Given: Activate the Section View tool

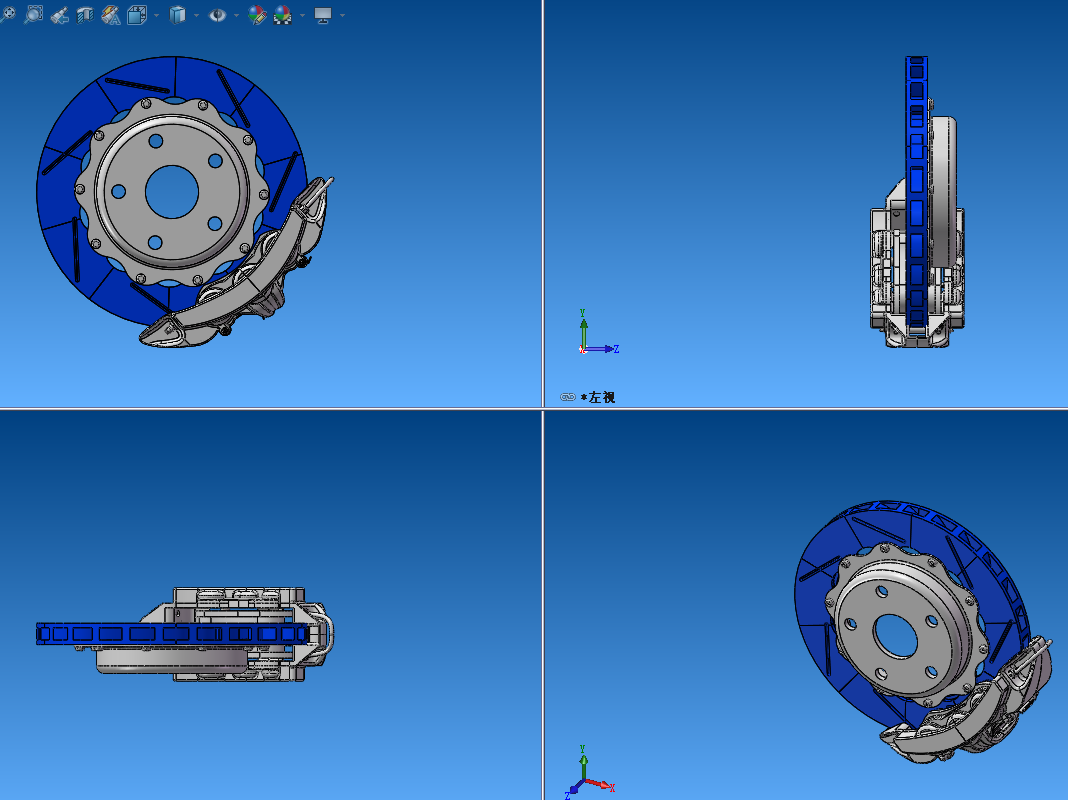Looking at the screenshot, I should (x=85, y=14).
